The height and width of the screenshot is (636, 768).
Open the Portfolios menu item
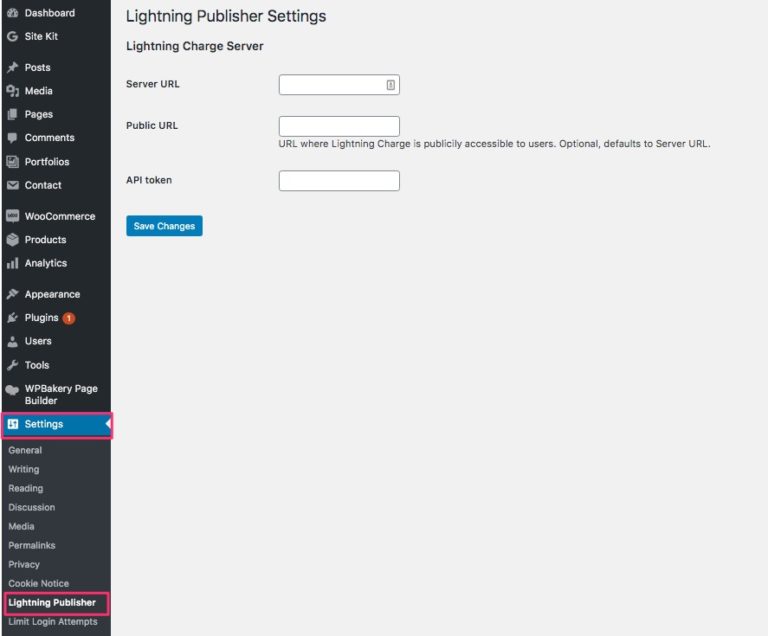click(47, 162)
